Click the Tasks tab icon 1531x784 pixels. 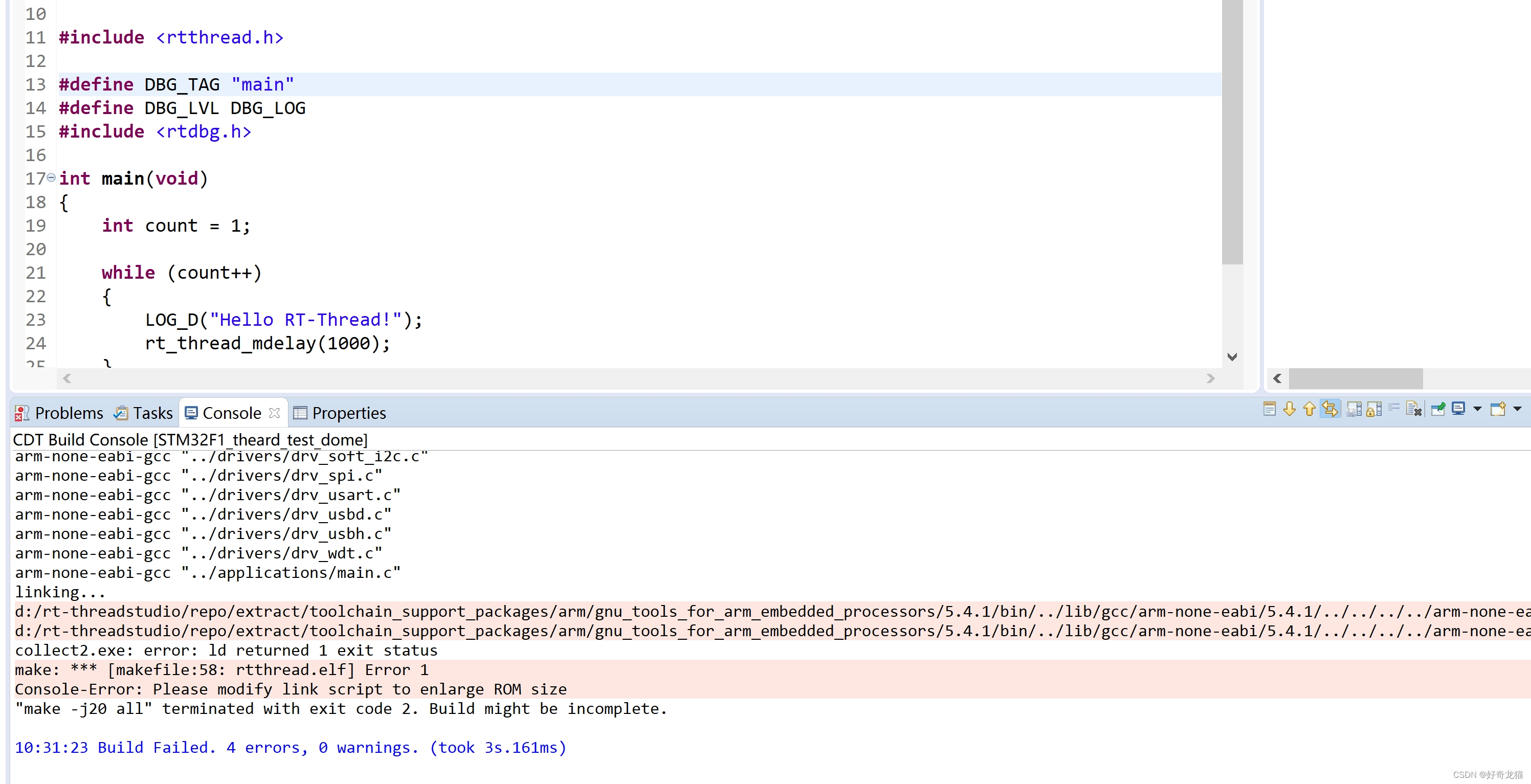coord(121,413)
